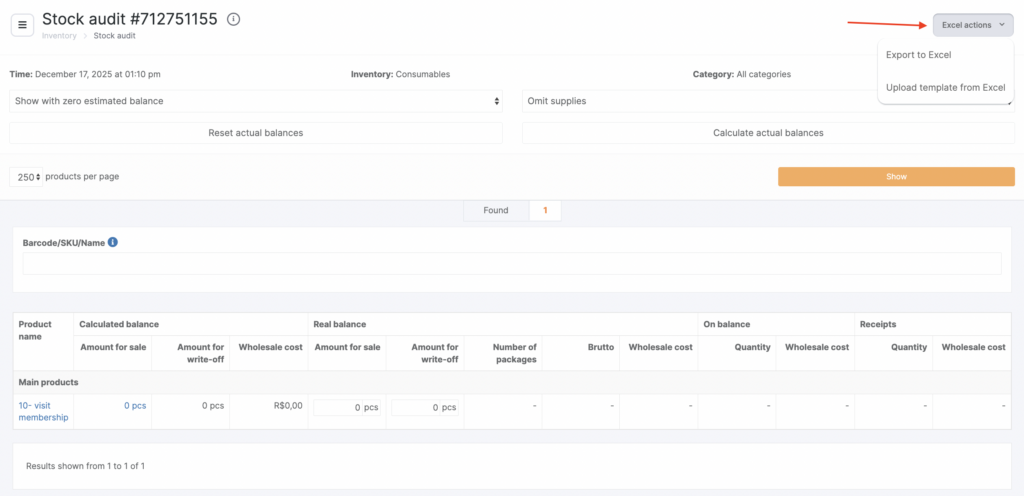This screenshot has height=496, width=1024.
Task: Choose Upload template from Excel
Action: click(x=945, y=87)
